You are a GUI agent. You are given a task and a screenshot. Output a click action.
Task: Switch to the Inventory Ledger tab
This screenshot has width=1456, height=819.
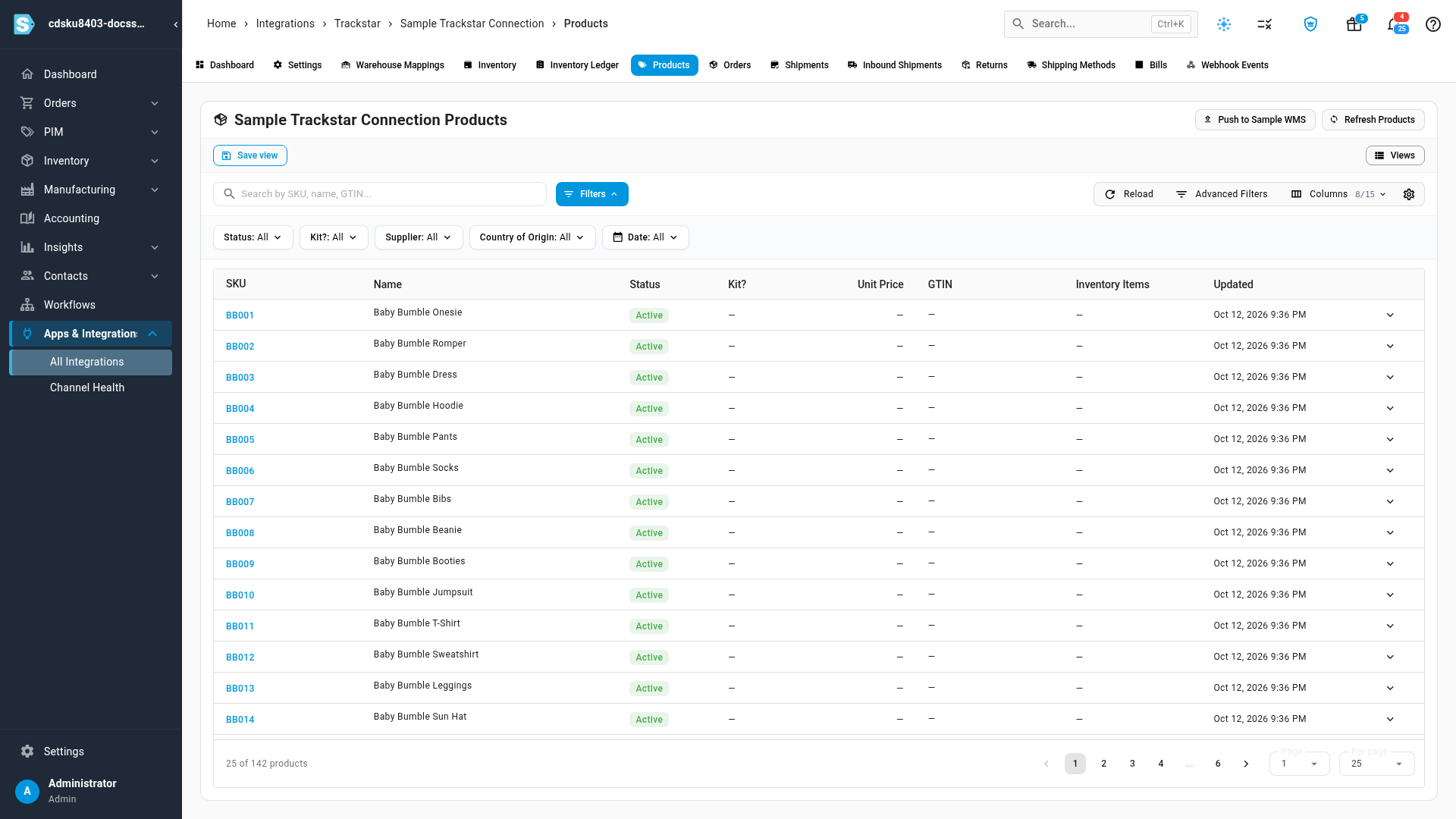[x=577, y=65]
